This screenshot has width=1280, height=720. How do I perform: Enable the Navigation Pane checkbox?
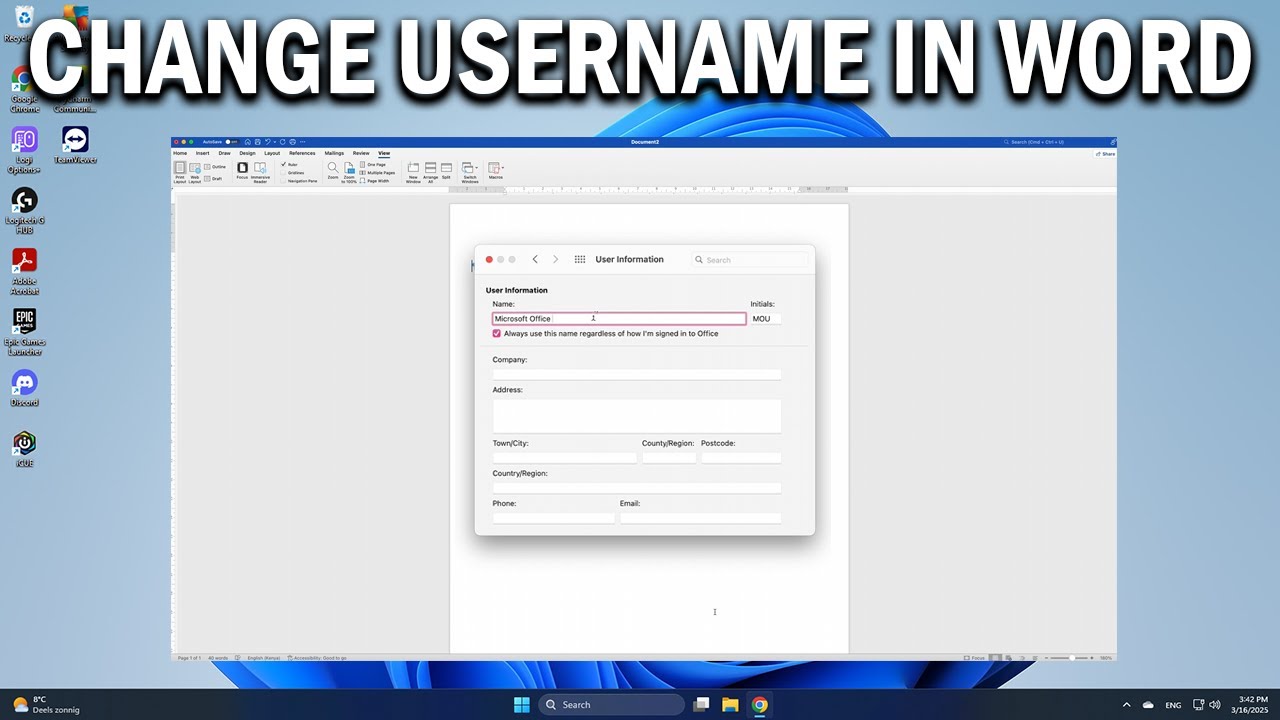[283, 181]
